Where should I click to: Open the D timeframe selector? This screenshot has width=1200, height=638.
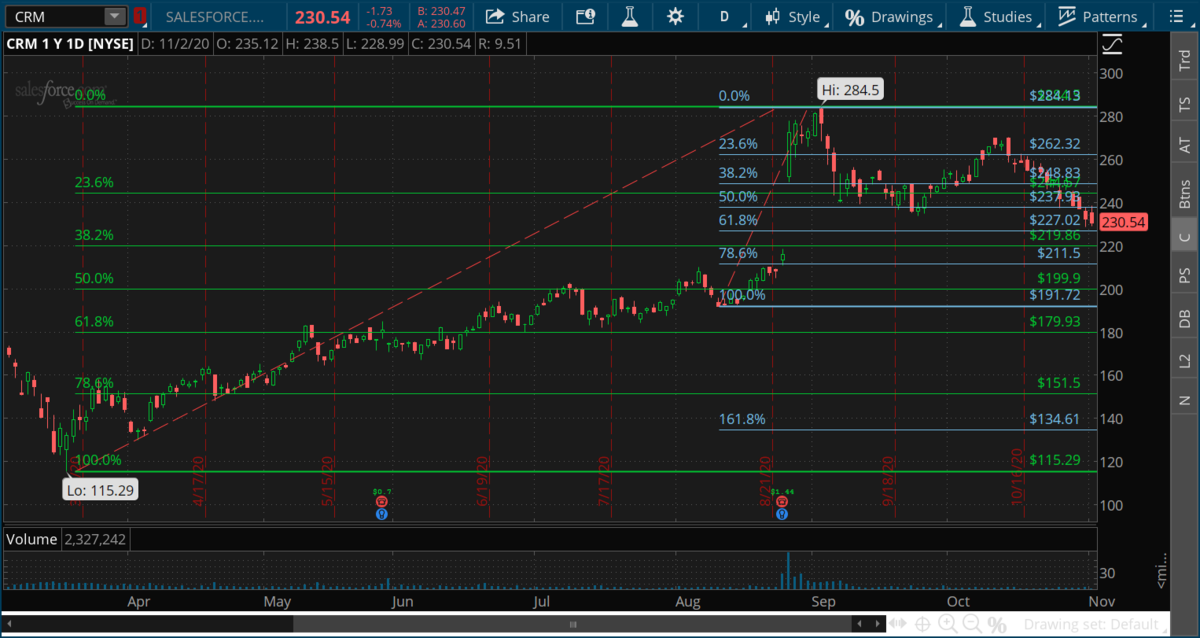point(725,16)
